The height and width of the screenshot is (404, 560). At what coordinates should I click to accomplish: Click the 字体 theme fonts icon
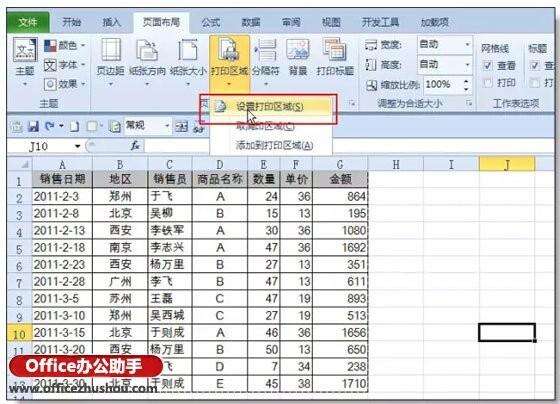coord(50,65)
